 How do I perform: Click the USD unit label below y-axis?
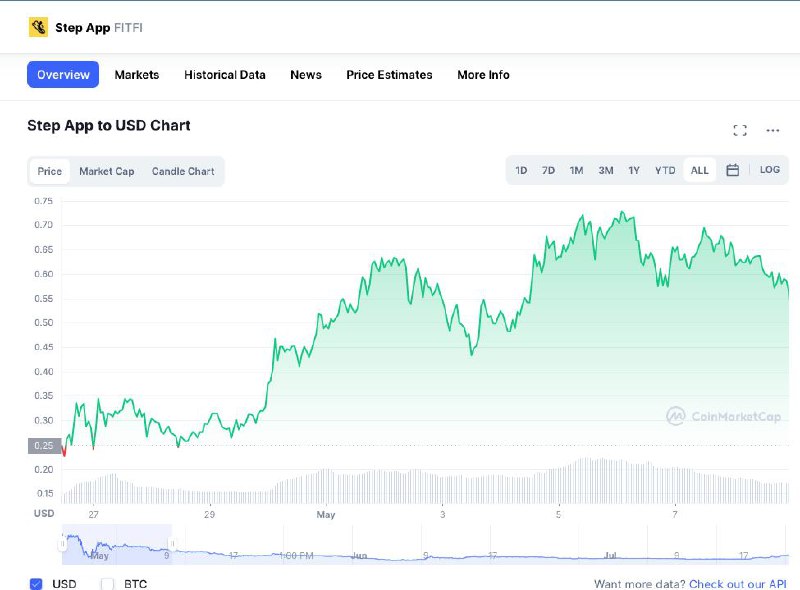(44, 513)
